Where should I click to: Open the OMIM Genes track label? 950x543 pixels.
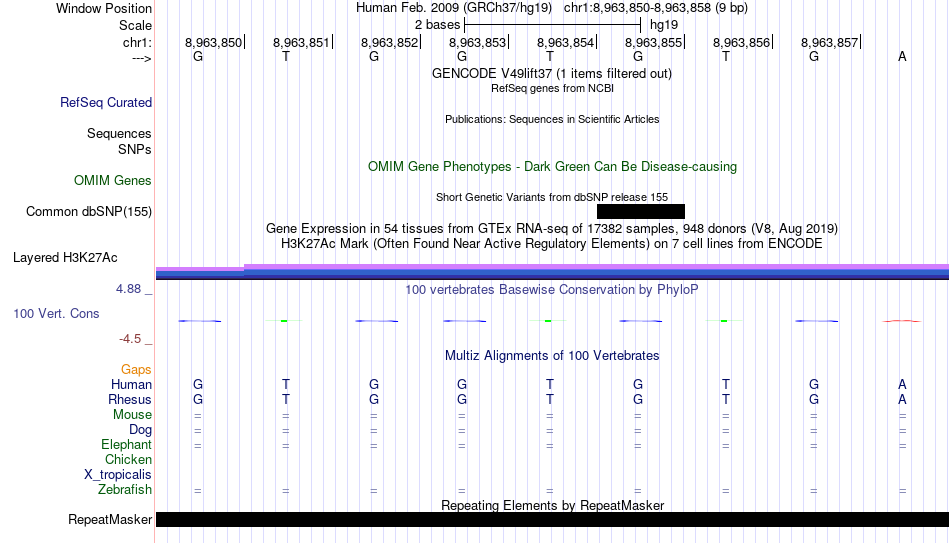coord(112,181)
